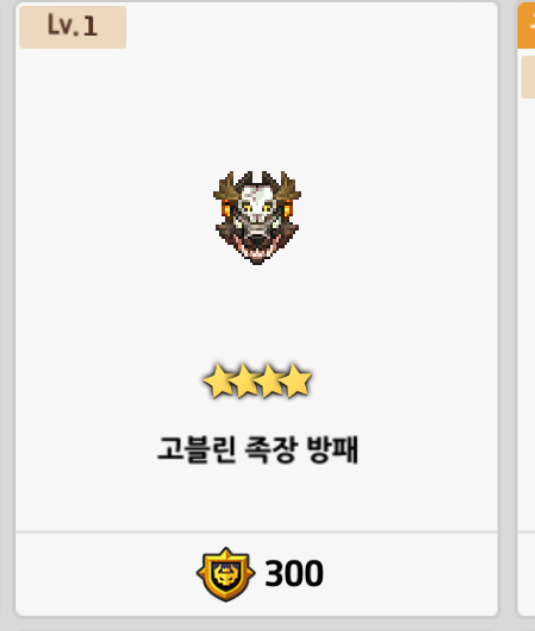Click the third yellow rarity star
This screenshot has height=631, width=535.
point(270,381)
